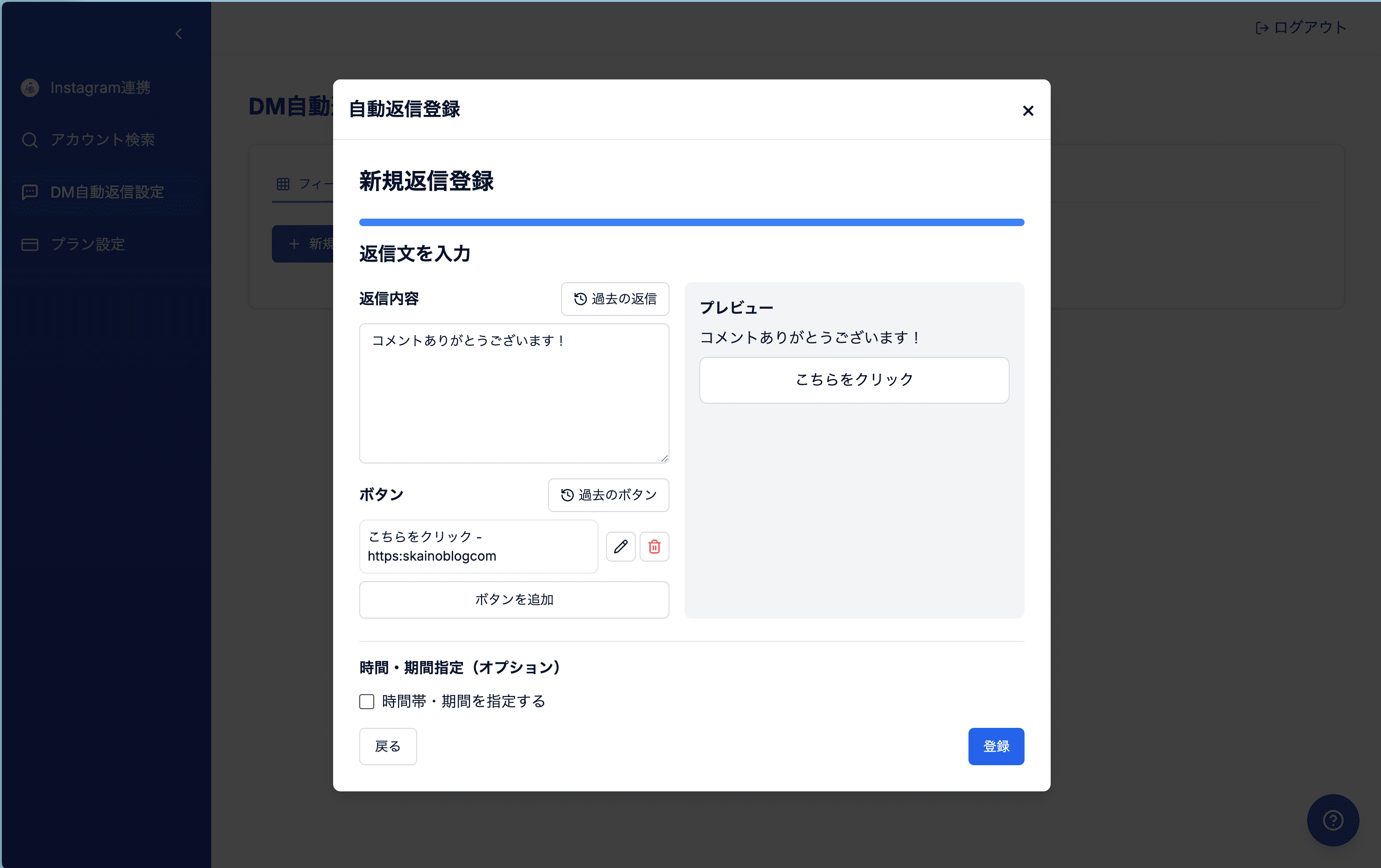Viewport: 1381px width, 868px height.
Task: Click 戻る to go back
Action: pyautogui.click(x=388, y=747)
